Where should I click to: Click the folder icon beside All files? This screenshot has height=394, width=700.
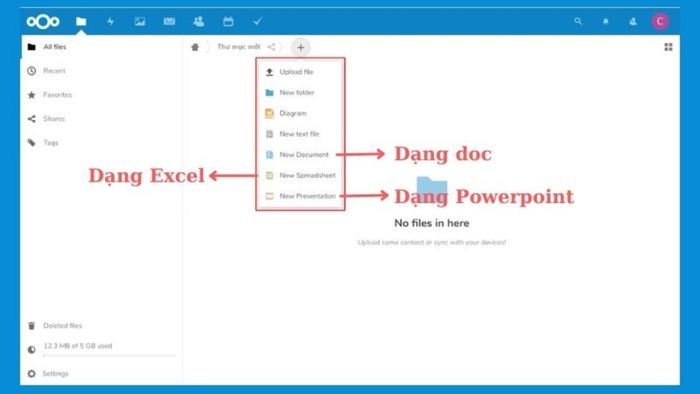coord(32,47)
